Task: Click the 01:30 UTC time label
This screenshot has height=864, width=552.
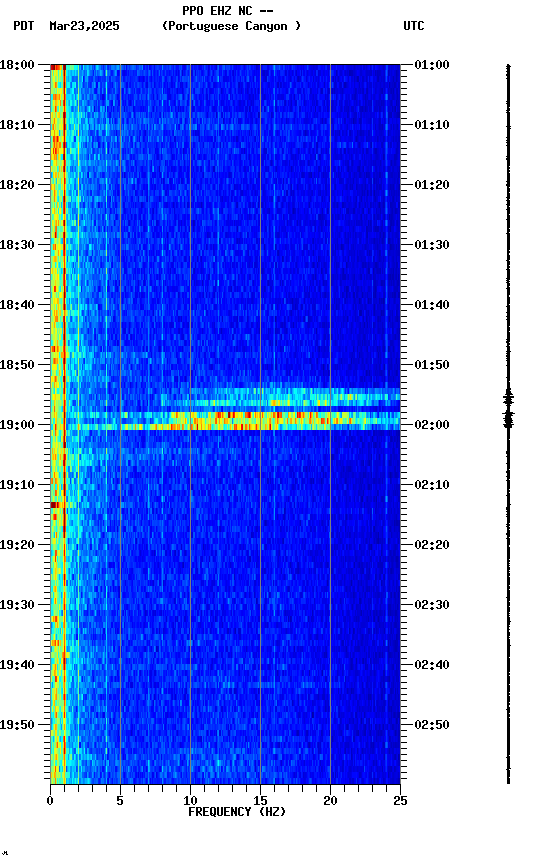Action: pos(432,245)
